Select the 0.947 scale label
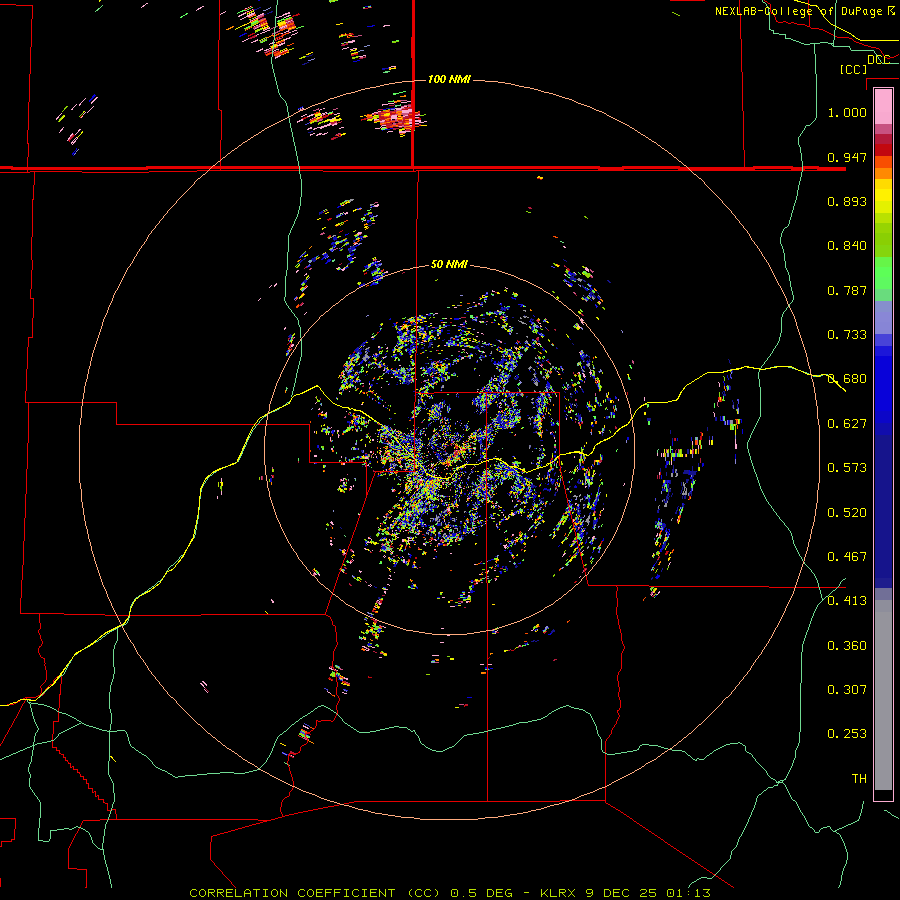 (x=847, y=157)
